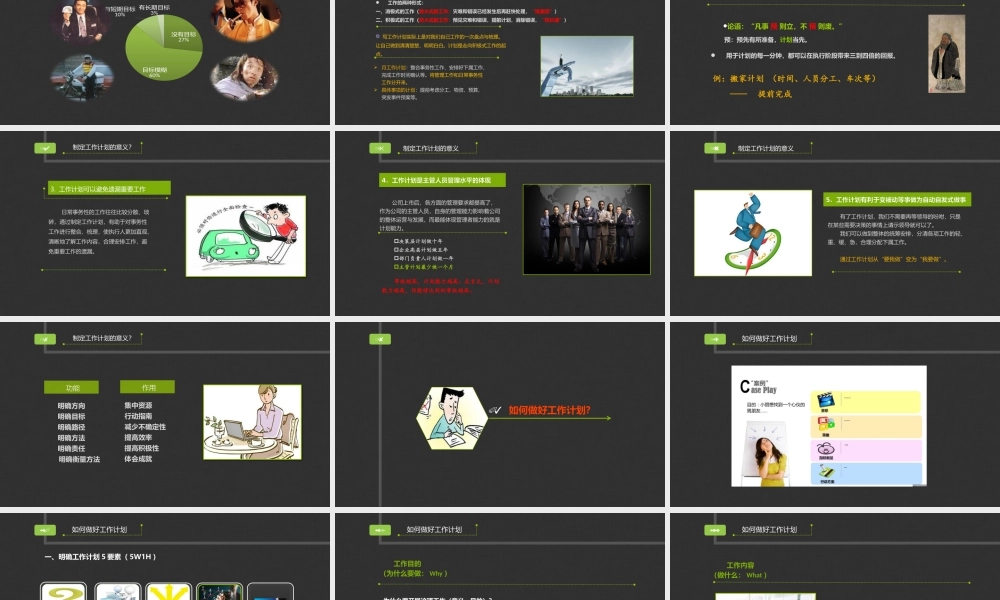Click the pink panel's cloud sketch icon
Viewport: 1000px width, 600px height.
coord(827,449)
